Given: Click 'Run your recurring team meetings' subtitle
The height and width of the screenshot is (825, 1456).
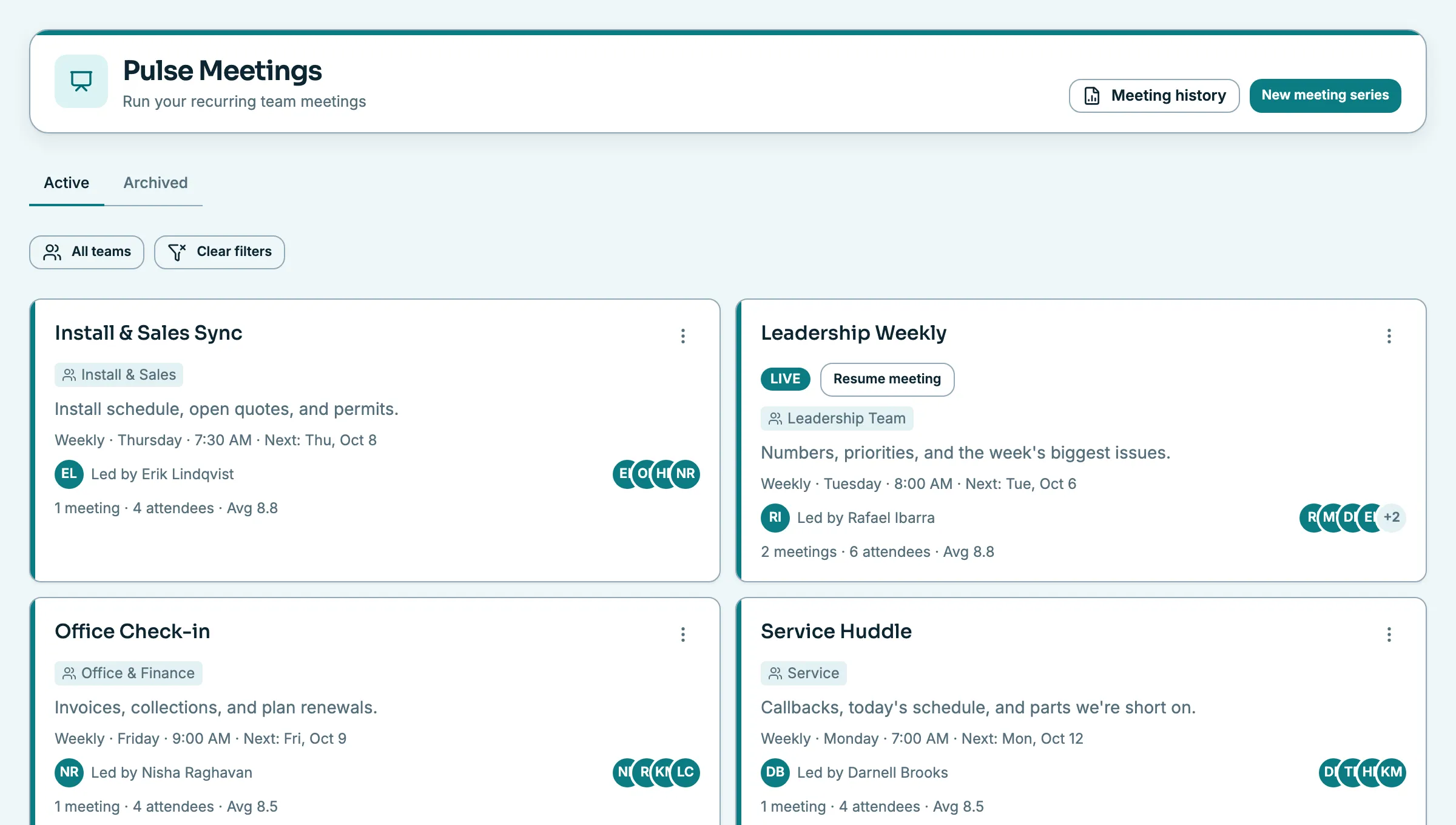Looking at the screenshot, I should click(x=244, y=101).
